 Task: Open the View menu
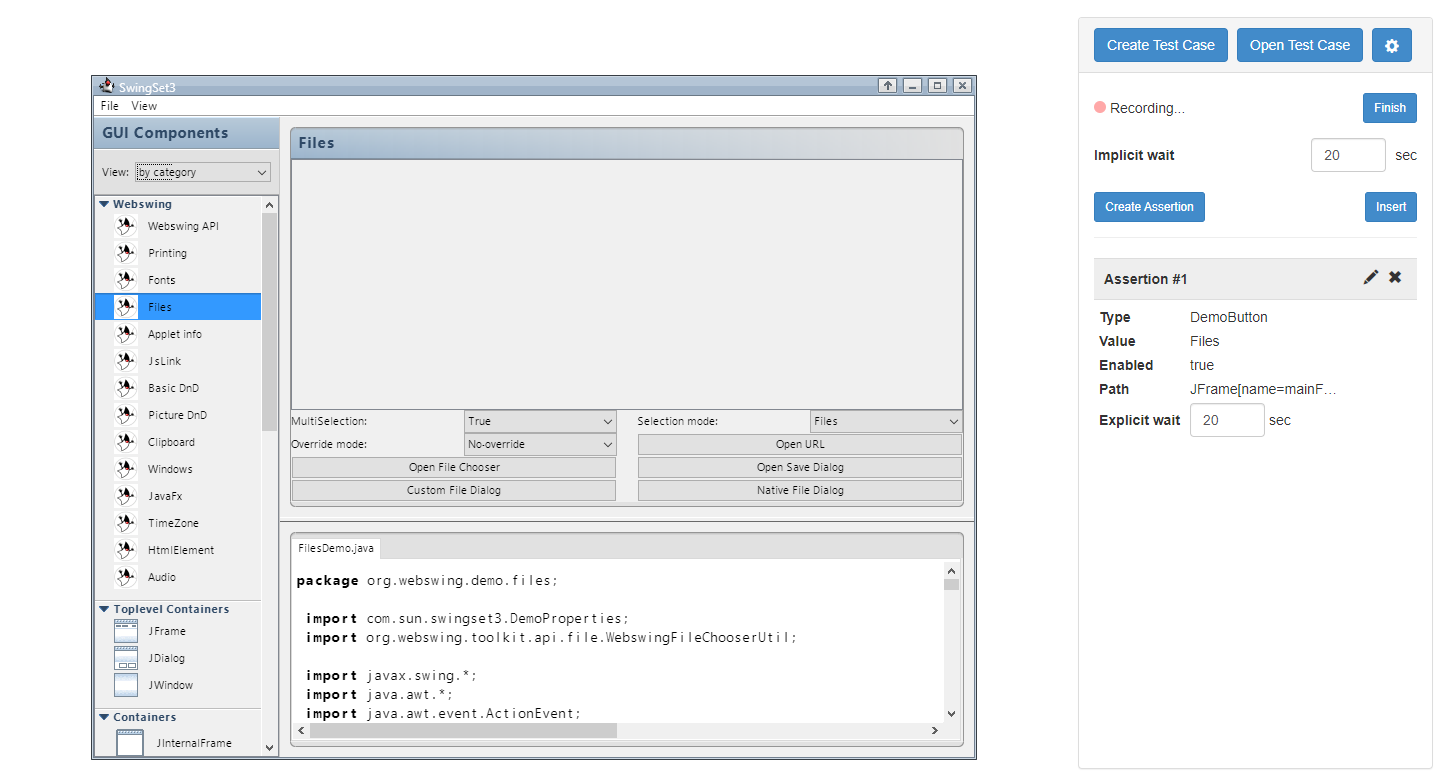pos(144,106)
